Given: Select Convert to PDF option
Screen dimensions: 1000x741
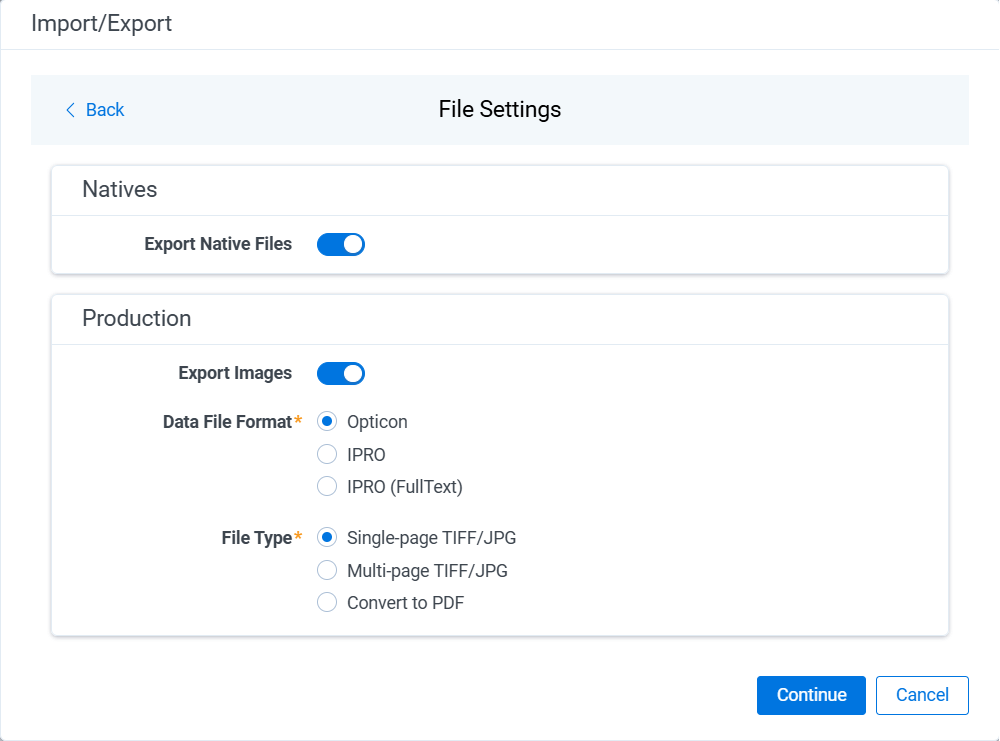Looking at the screenshot, I should click(327, 603).
